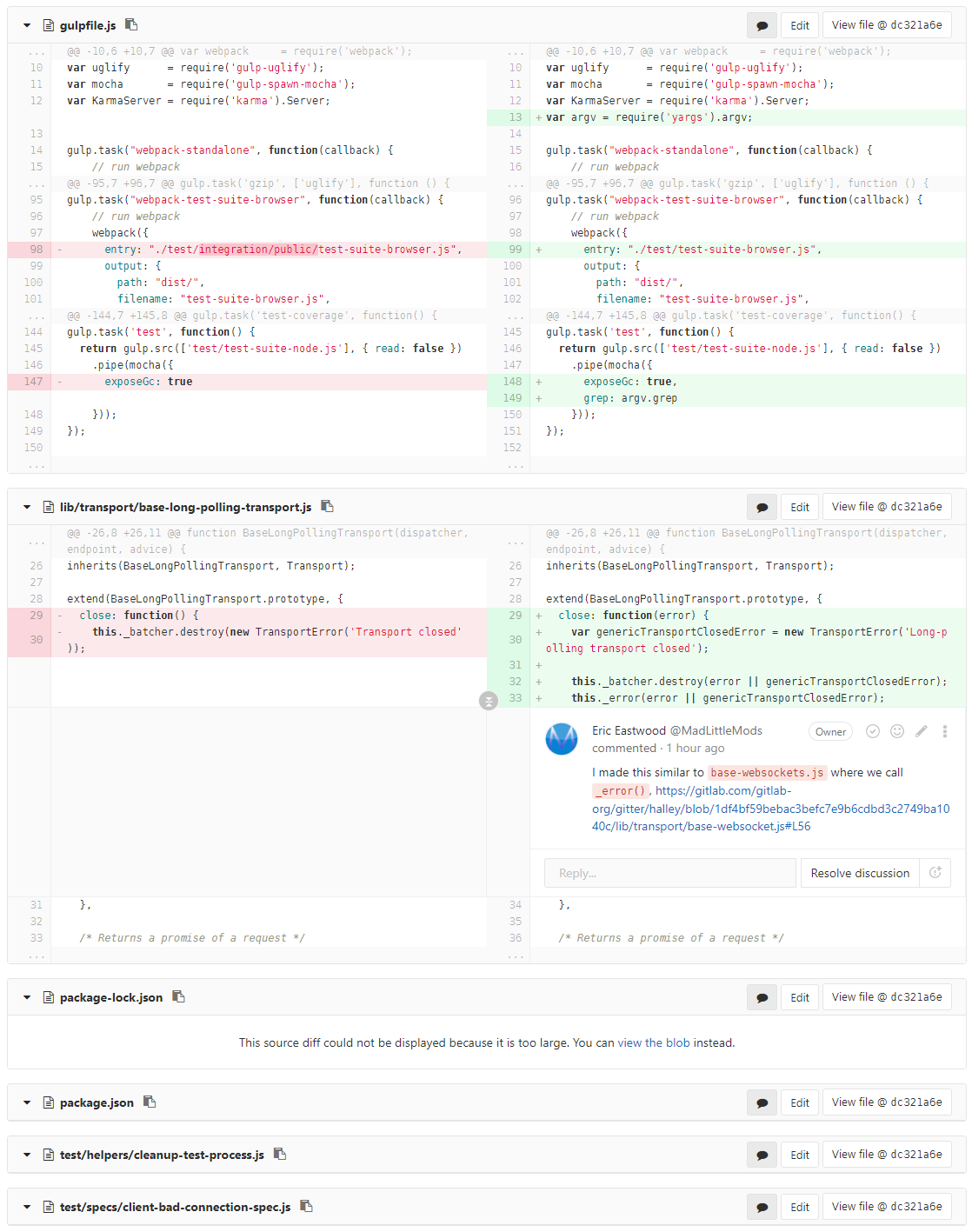972x1232 pixels.
Task: Collapse the discussion toggle on the diff gutter
Action: 489,701
